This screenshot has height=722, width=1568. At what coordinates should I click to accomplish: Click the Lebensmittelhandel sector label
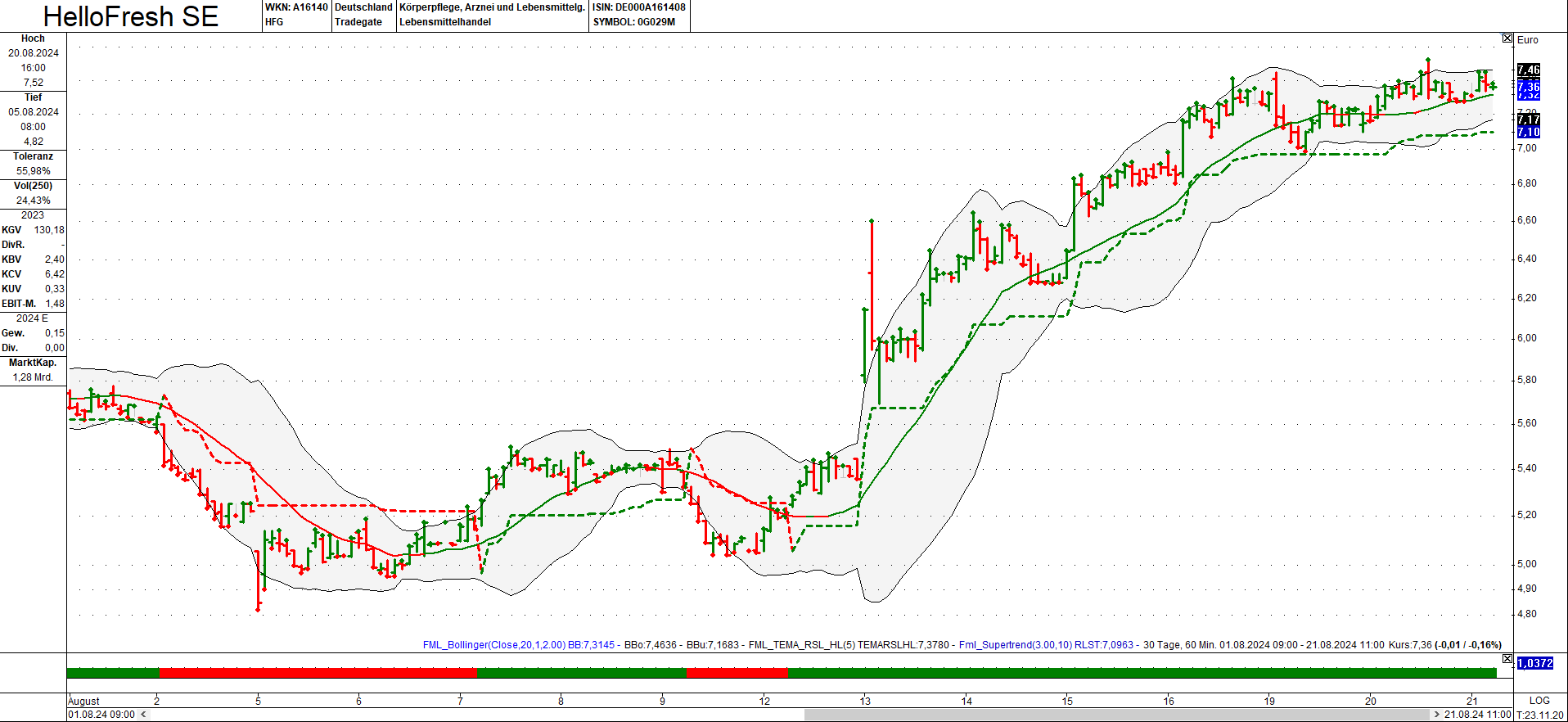click(445, 22)
